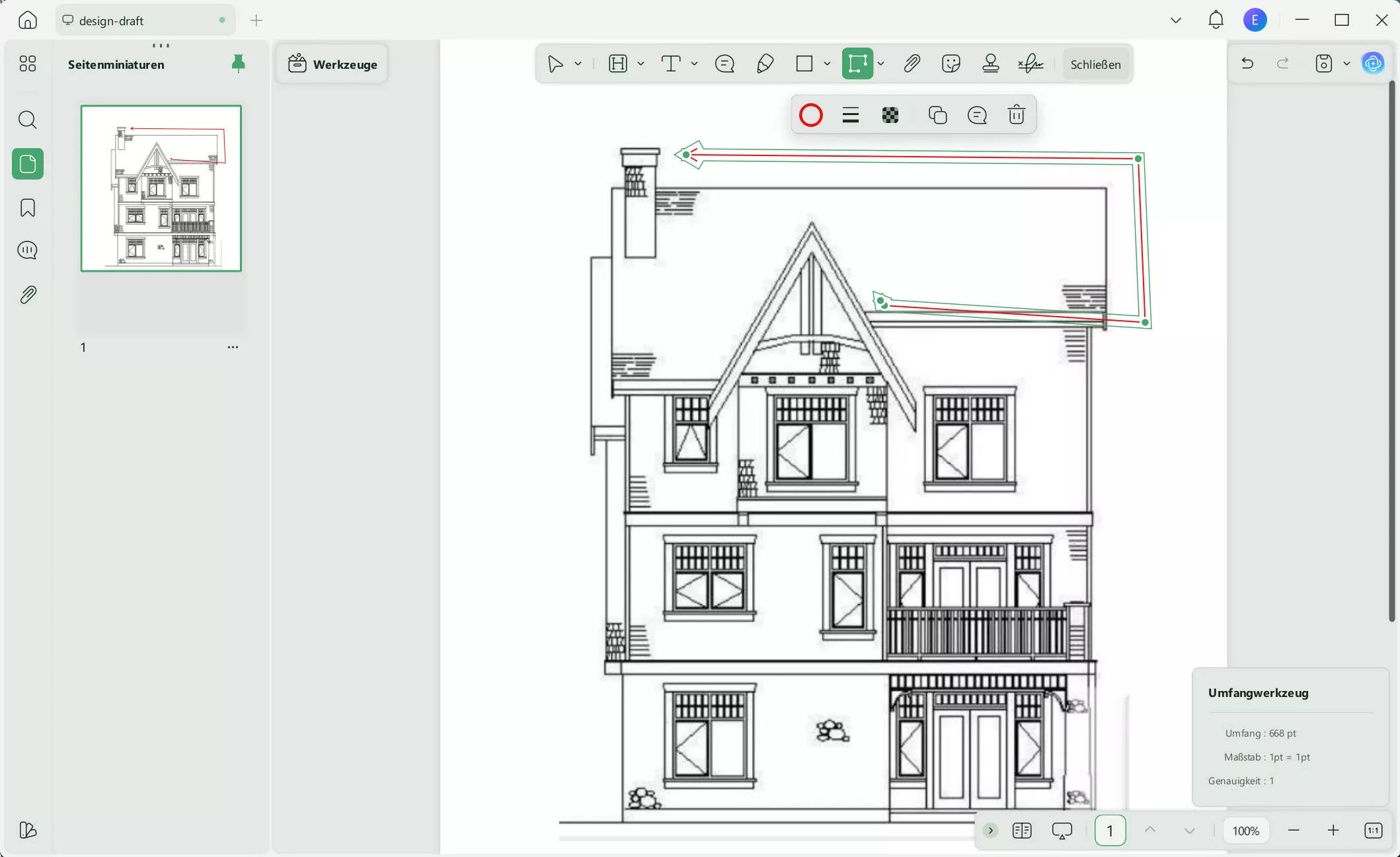Select the arrow selection tool
This screenshot has width=1400, height=857.
tap(555, 63)
